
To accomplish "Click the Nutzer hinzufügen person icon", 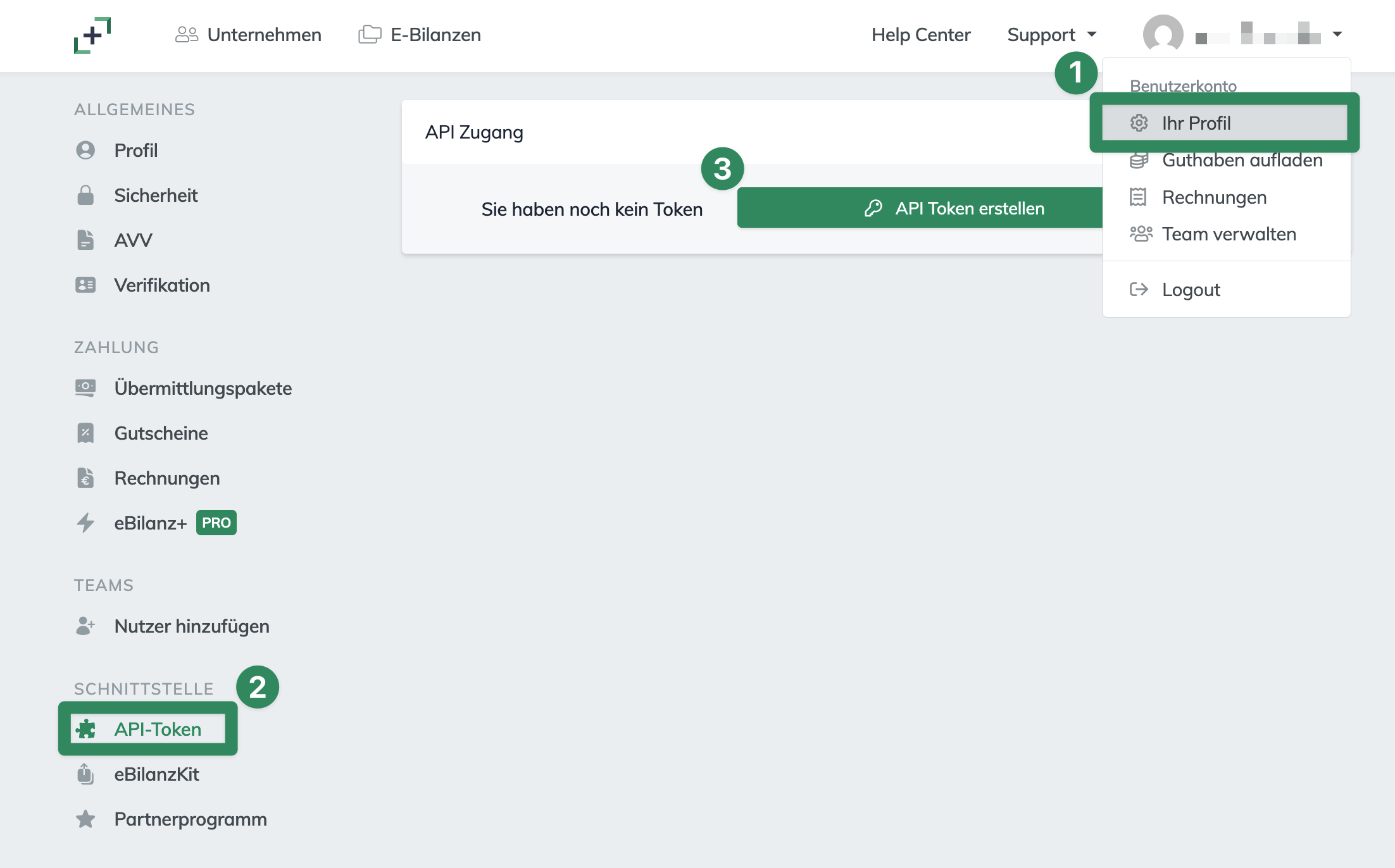I will click(x=85, y=626).
